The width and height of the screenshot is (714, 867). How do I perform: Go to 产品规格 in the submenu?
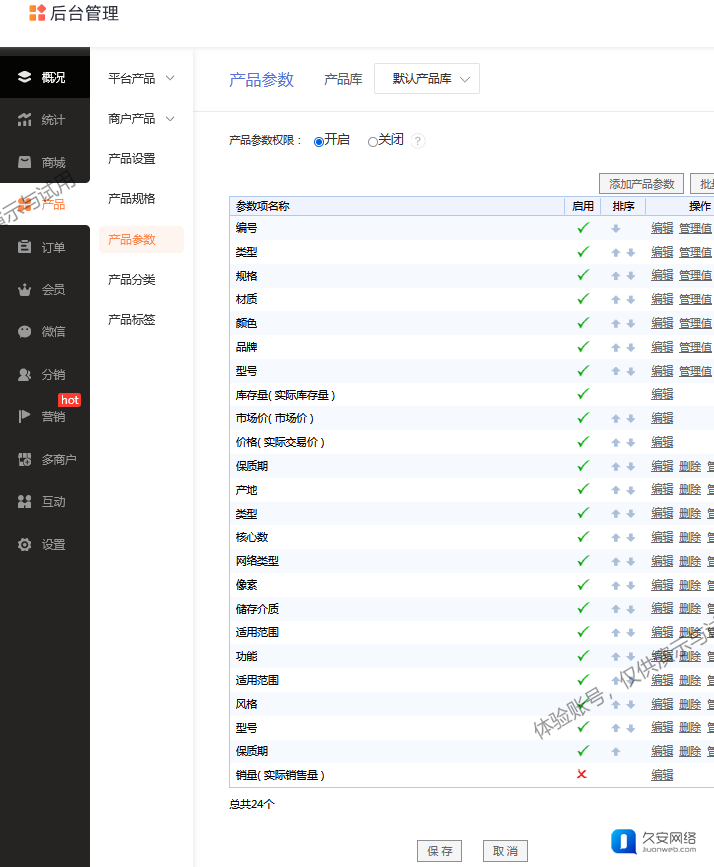132,199
